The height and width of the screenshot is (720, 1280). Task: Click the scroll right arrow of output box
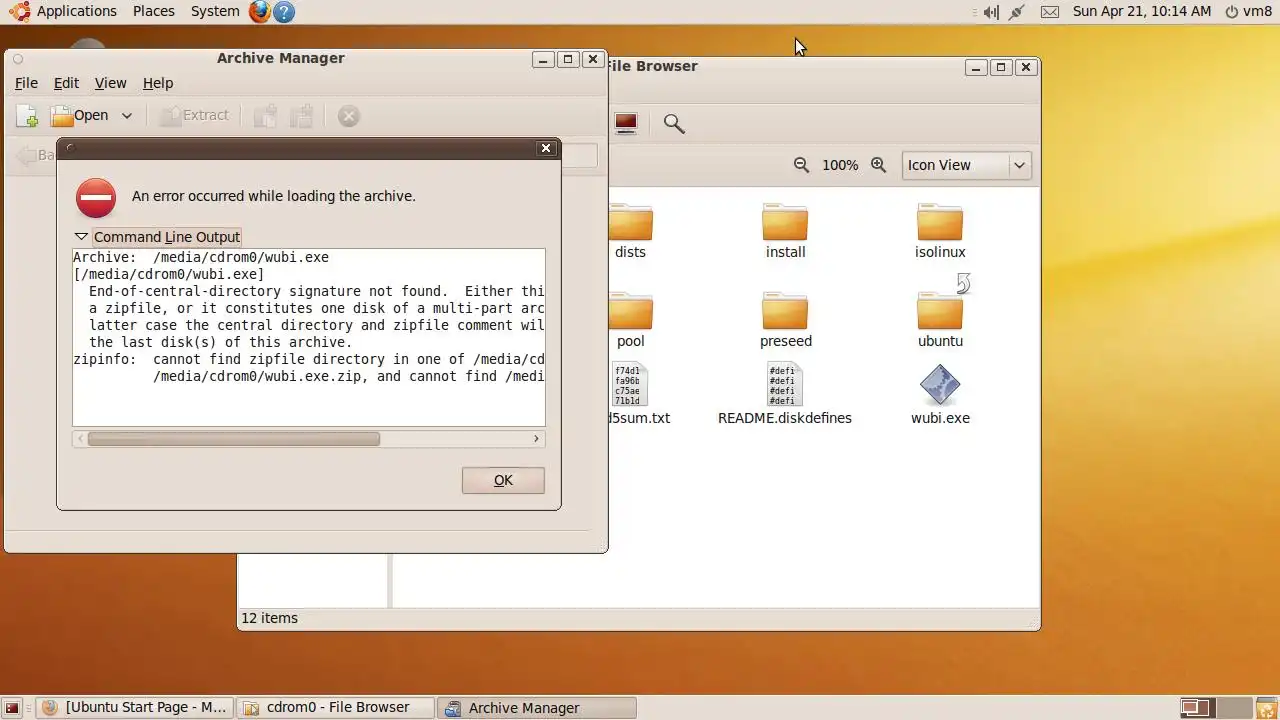pyautogui.click(x=536, y=438)
